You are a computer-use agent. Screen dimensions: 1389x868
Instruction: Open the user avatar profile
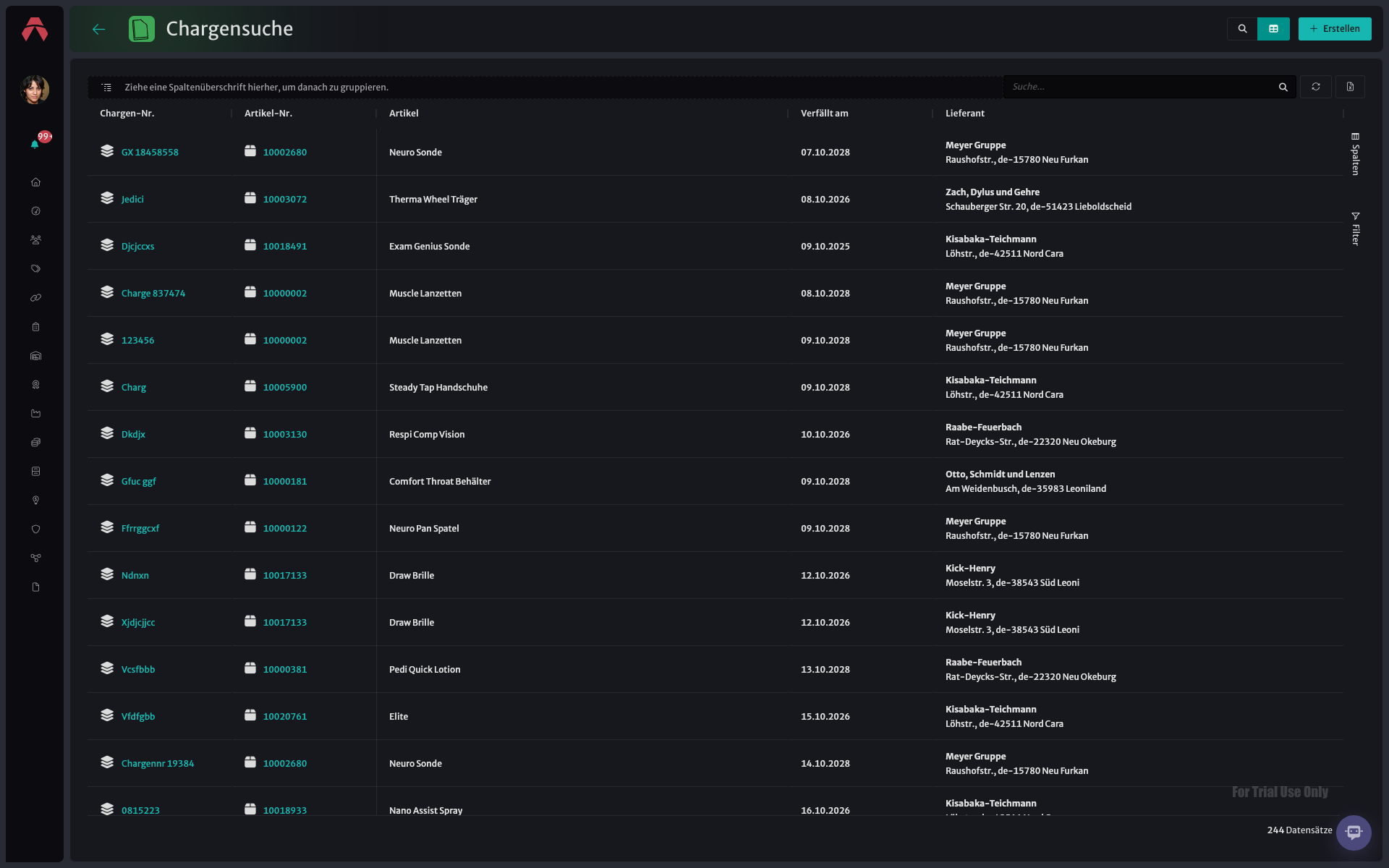(x=35, y=90)
